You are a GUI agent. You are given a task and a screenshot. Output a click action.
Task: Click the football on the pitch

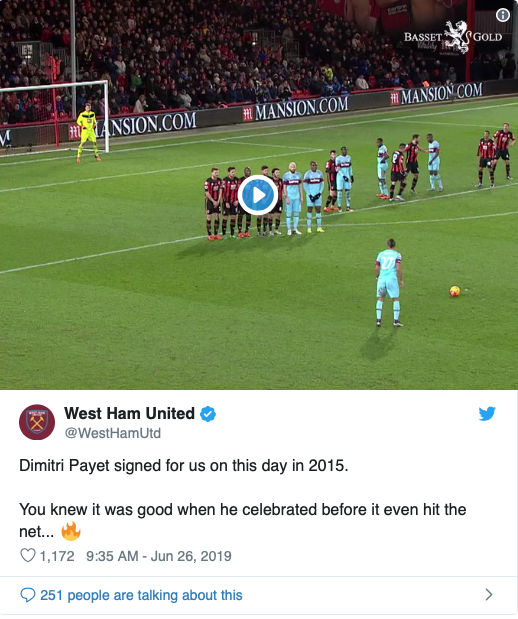tap(455, 291)
